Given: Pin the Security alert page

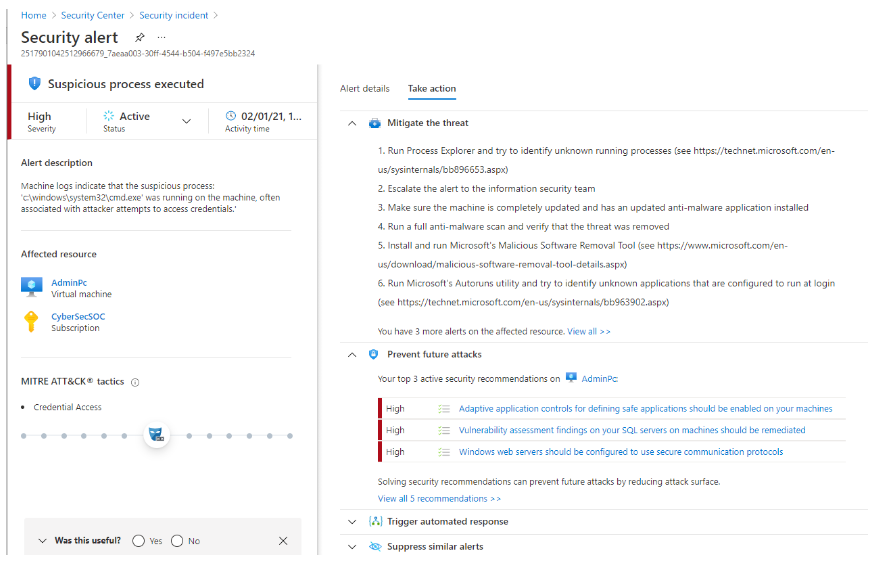Looking at the screenshot, I should [x=140, y=38].
